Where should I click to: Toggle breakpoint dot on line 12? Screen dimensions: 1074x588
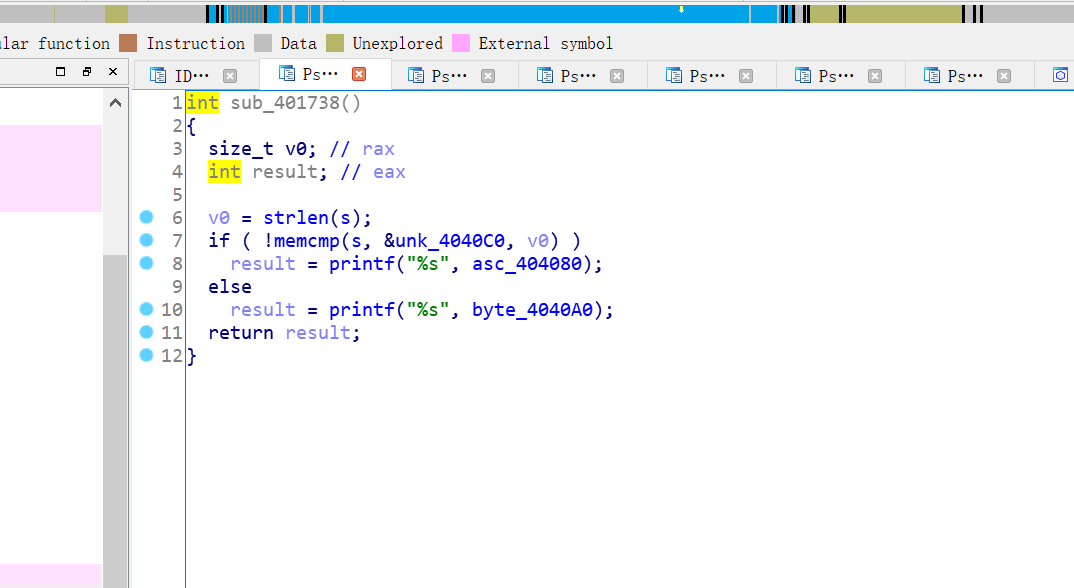click(x=147, y=355)
